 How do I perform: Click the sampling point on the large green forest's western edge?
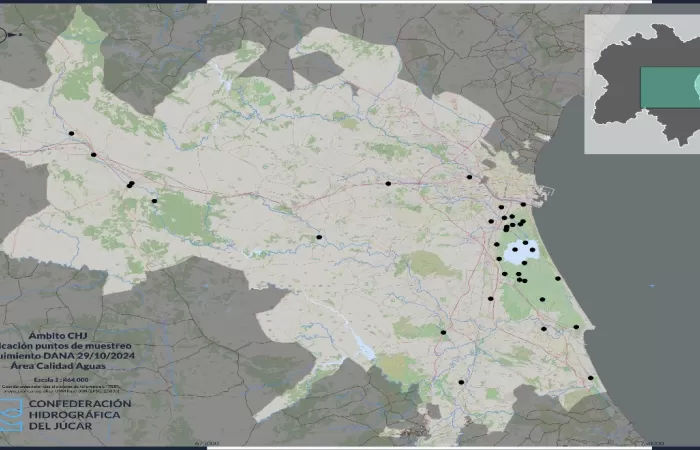point(154,201)
